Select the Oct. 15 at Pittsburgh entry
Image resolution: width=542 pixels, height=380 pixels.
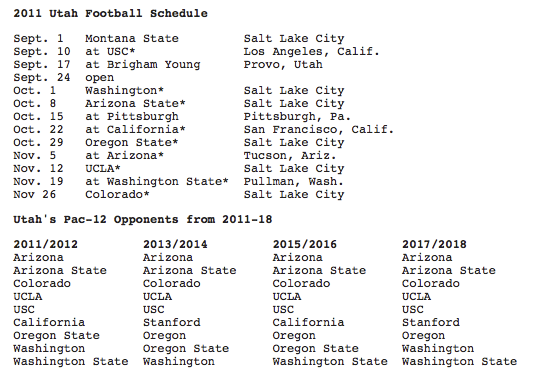(x=96, y=117)
